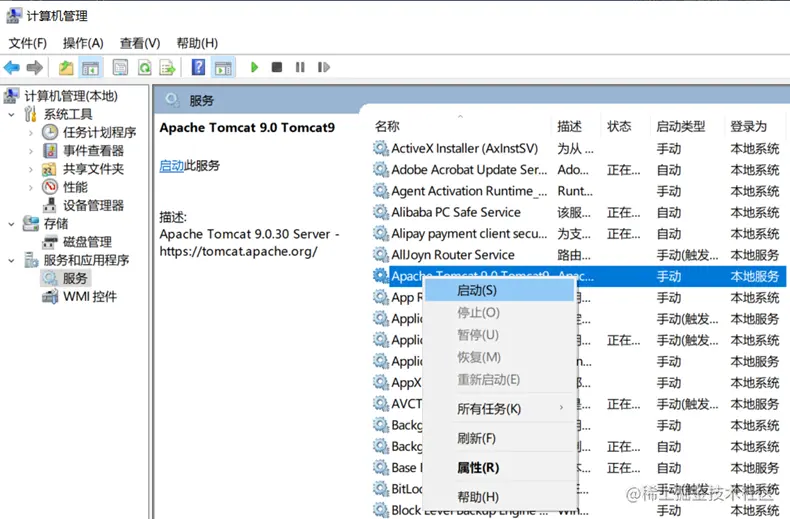Screen dimensions: 790x519
Task: Select Alibaba PC Safe Service row
Action: [579, 213]
